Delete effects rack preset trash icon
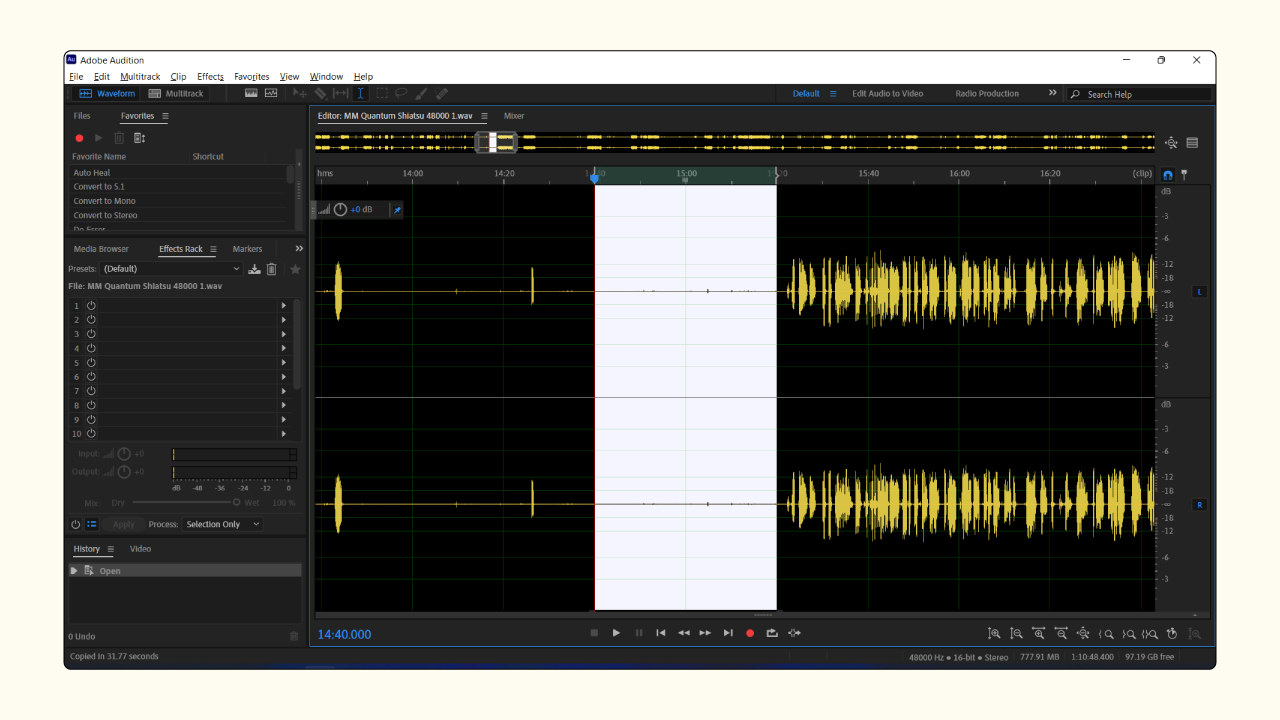 [271, 269]
